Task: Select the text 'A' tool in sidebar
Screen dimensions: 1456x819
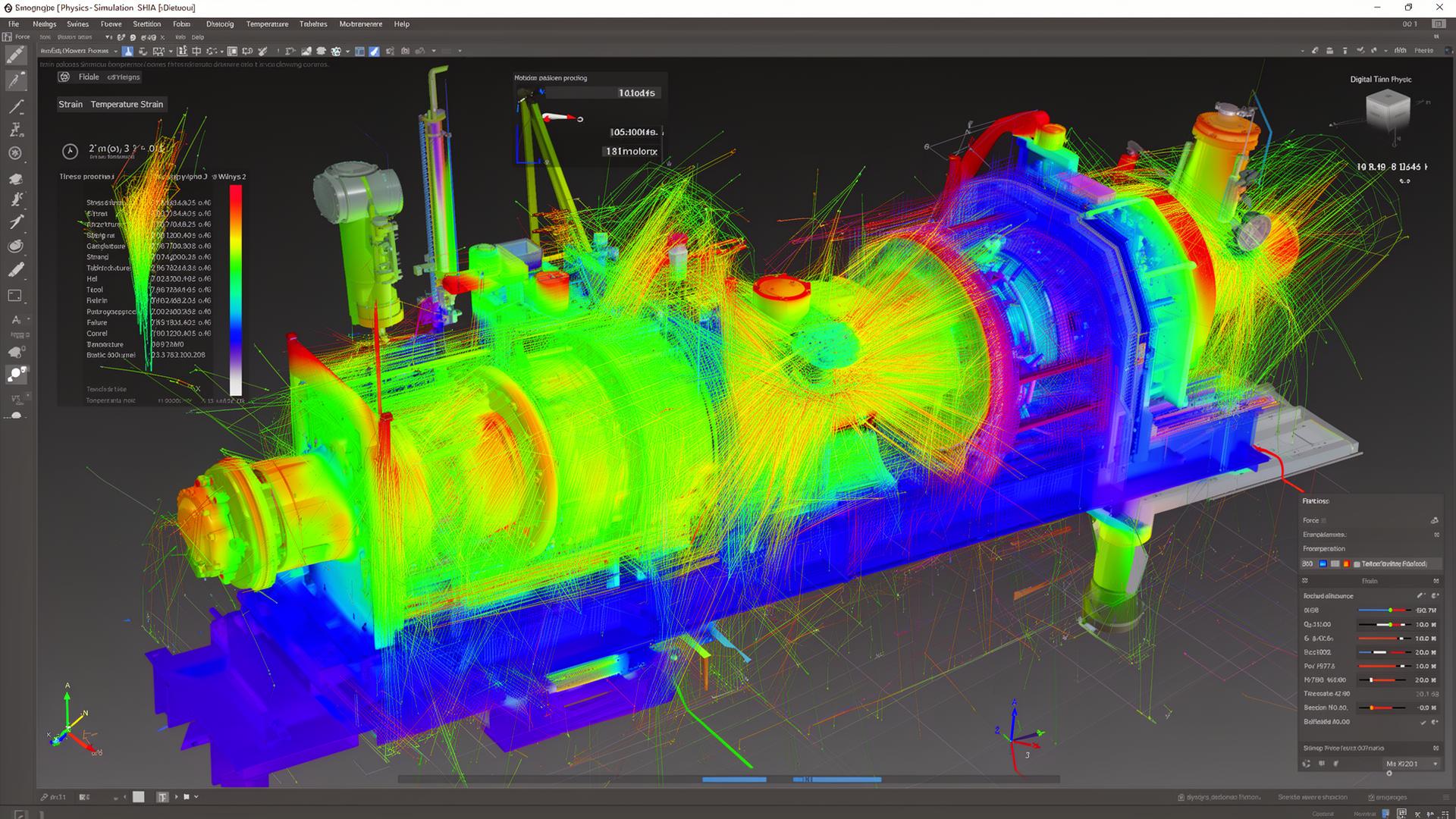Action: (x=16, y=320)
